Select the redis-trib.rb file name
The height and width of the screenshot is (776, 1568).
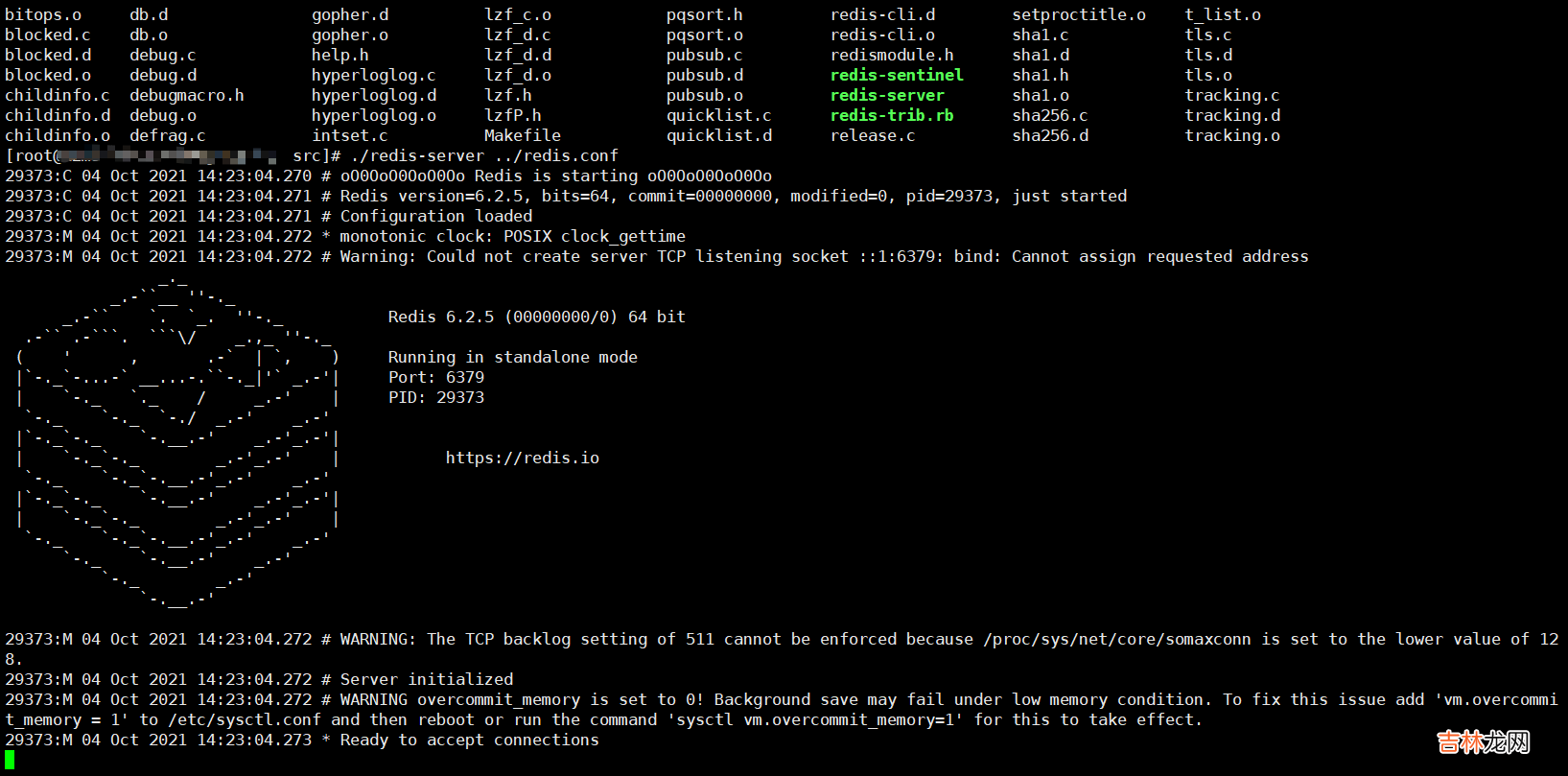pyautogui.click(x=892, y=115)
